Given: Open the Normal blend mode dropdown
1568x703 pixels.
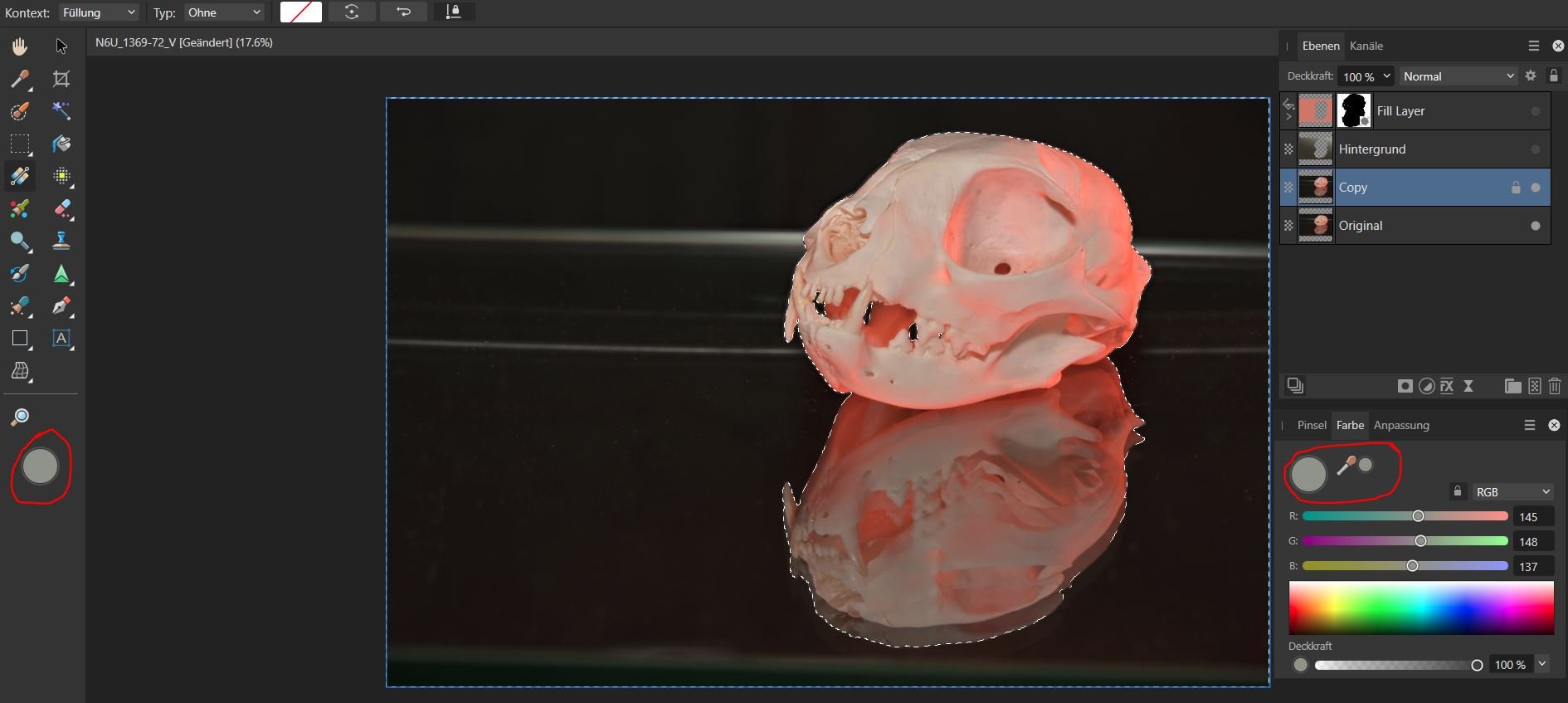Looking at the screenshot, I should tap(1458, 76).
